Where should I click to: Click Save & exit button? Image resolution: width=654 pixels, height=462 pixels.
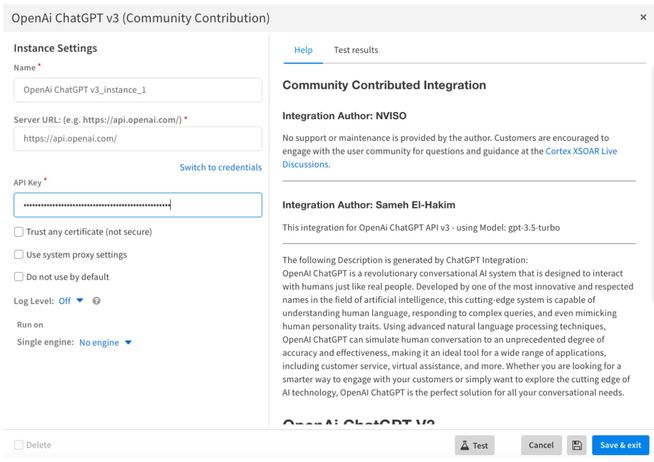(x=620, y=445)
